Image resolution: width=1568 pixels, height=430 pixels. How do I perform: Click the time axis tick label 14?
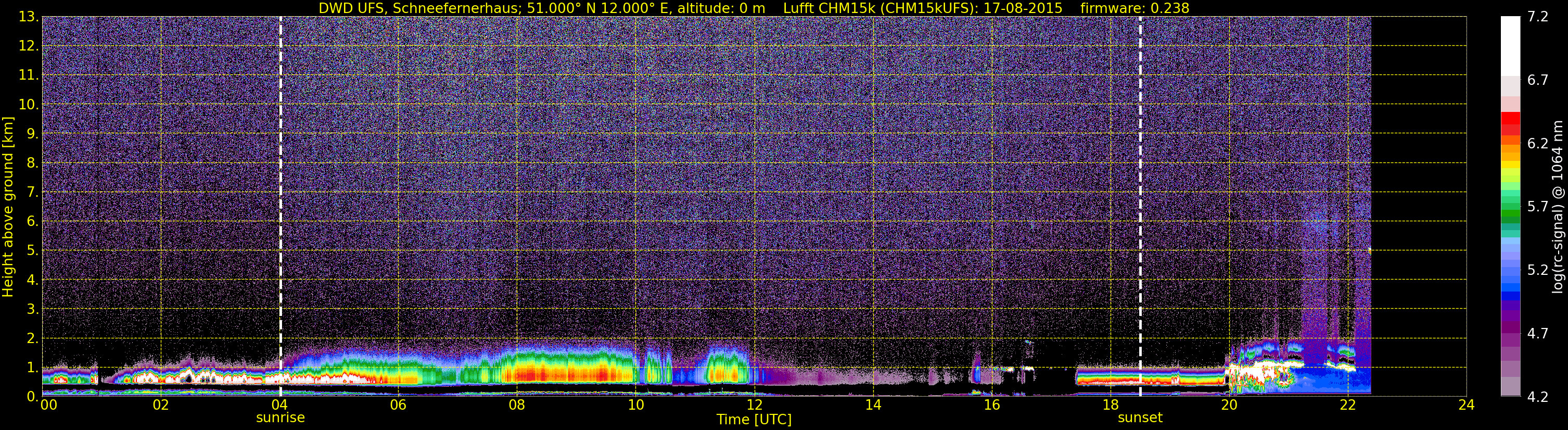click(x=873, y=405)
